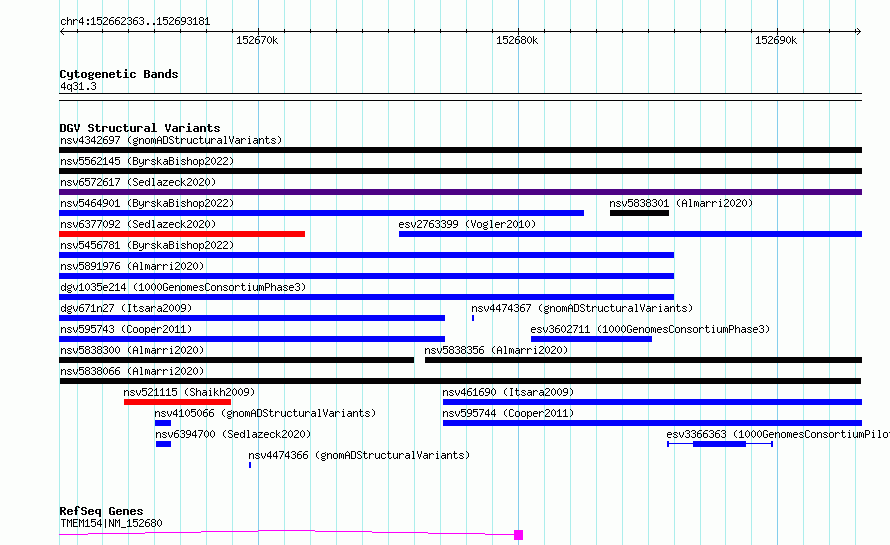Open the nsv5464901 ByrskaBishop2022 label
Screen dimensions: 890x545
point(147,203)
